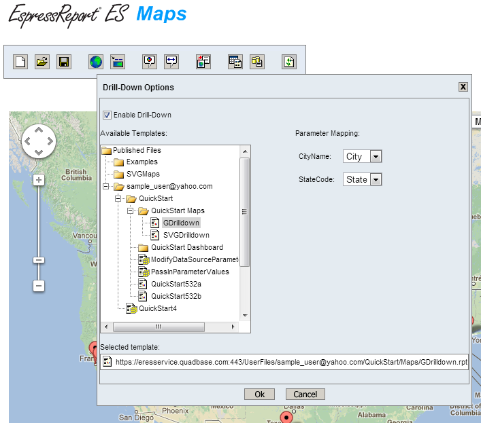The width and height of the screenshot is (481, 423).
Task: Click the sample_user@yahoo.com folder label
Action: coord(169,186)
